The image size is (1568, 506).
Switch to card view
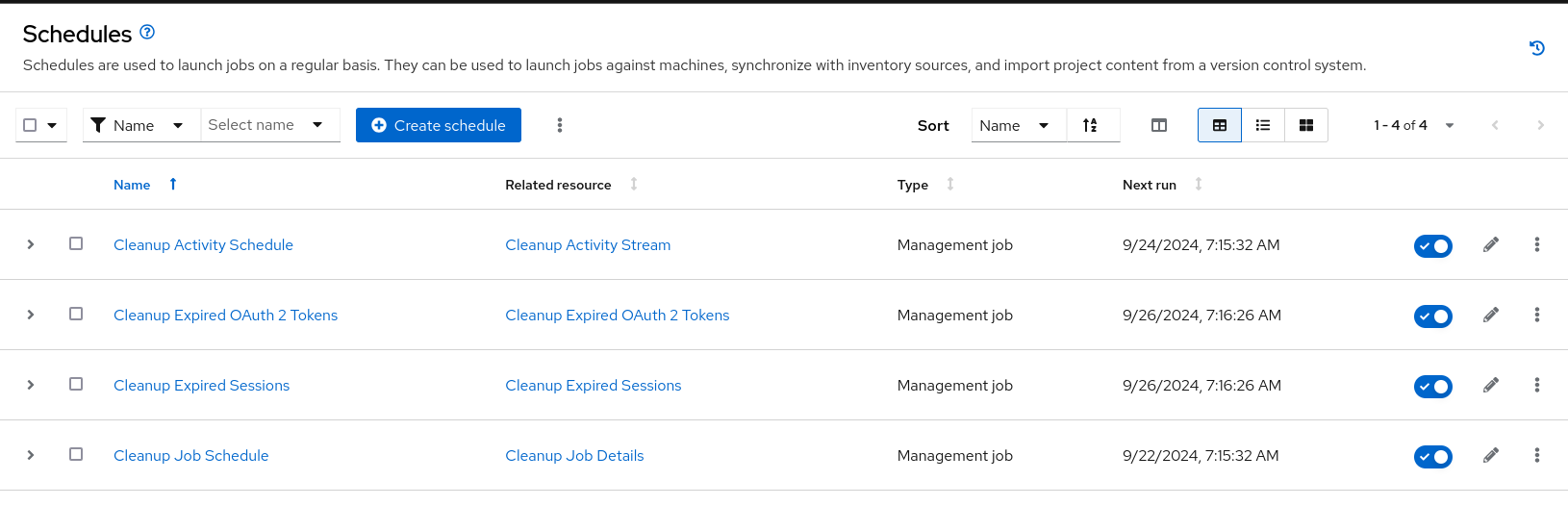pyautogui.click(x=1306, y=125)
